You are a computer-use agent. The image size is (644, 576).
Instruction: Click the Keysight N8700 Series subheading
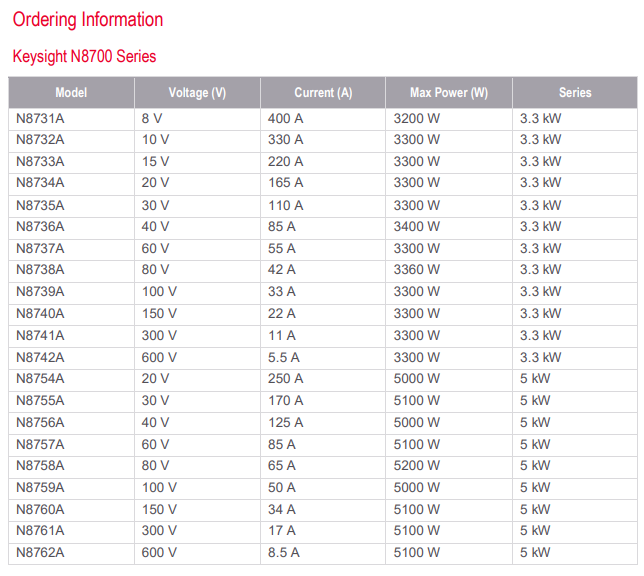85,56
